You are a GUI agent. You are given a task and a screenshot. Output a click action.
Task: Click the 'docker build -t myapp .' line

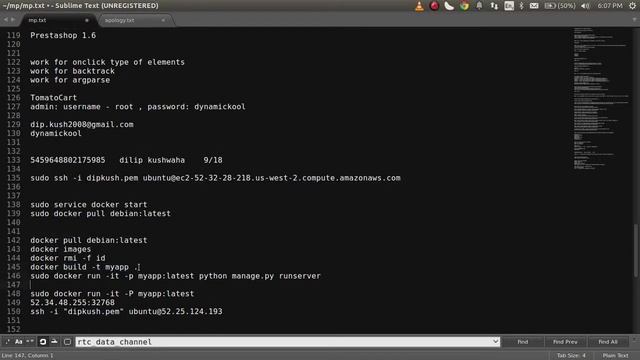(84, 267)
